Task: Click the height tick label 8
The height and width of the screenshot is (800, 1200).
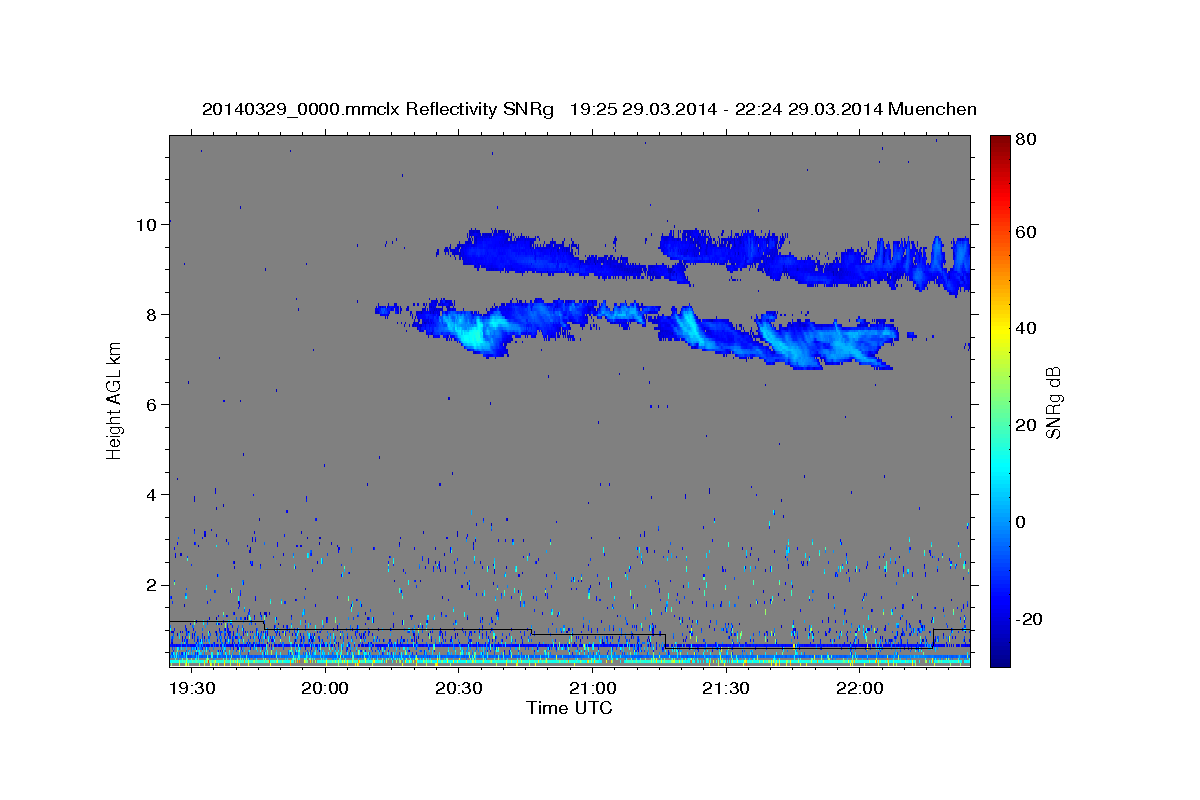Action: pos(153,315)
